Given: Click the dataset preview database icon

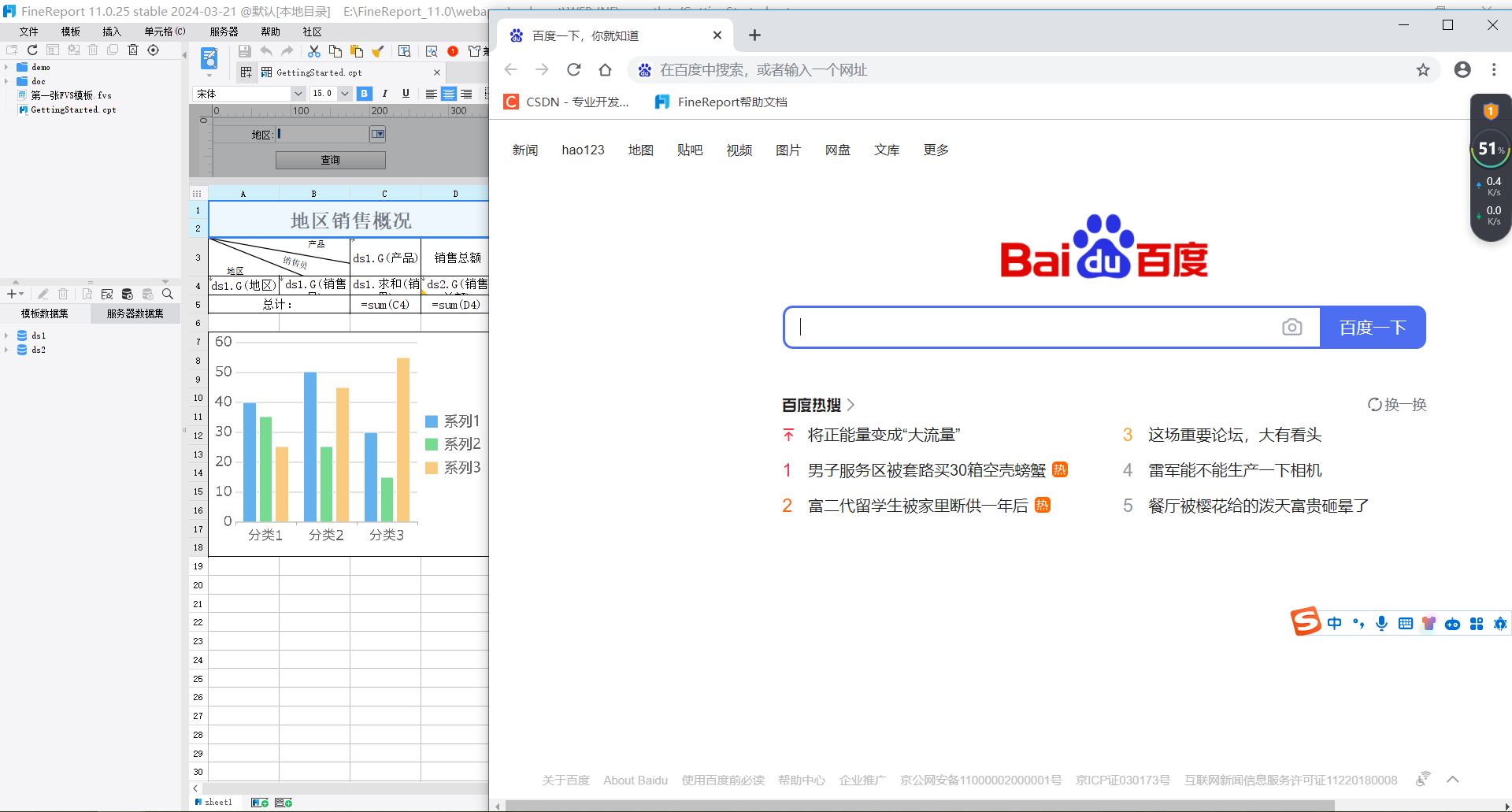Looking at the screenshot, I should [x=127, y=294].
